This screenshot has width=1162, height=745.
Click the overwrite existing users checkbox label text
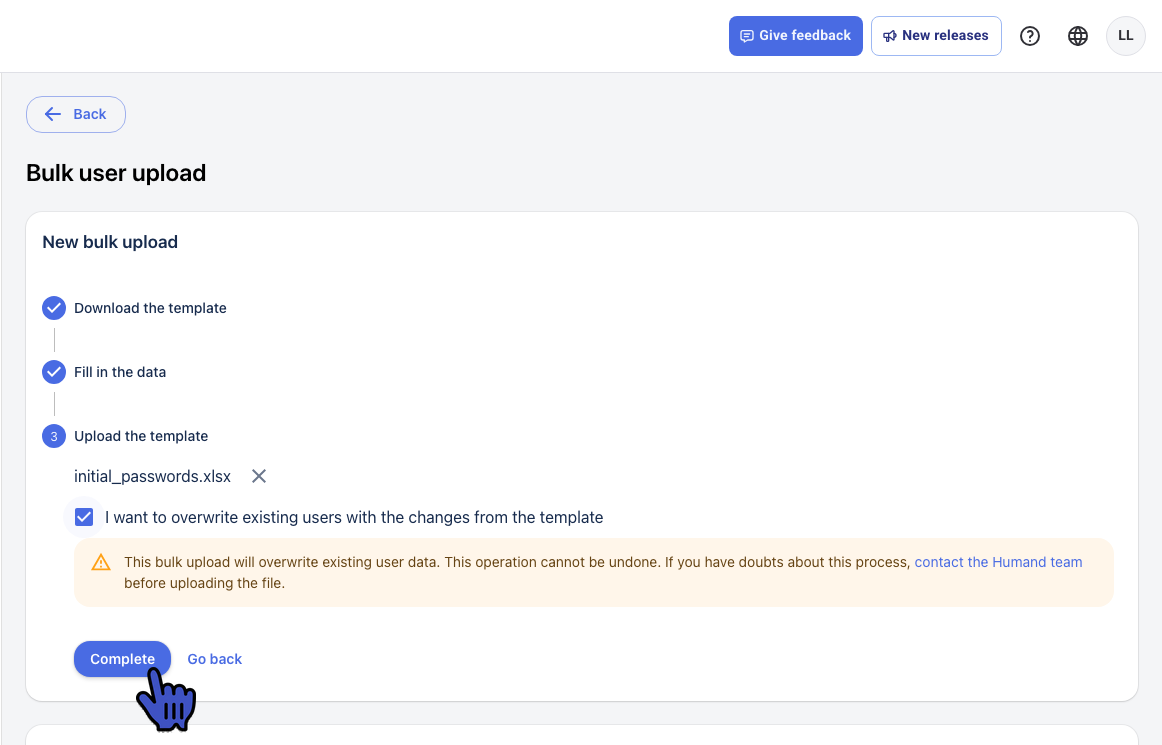coord(354,517)
